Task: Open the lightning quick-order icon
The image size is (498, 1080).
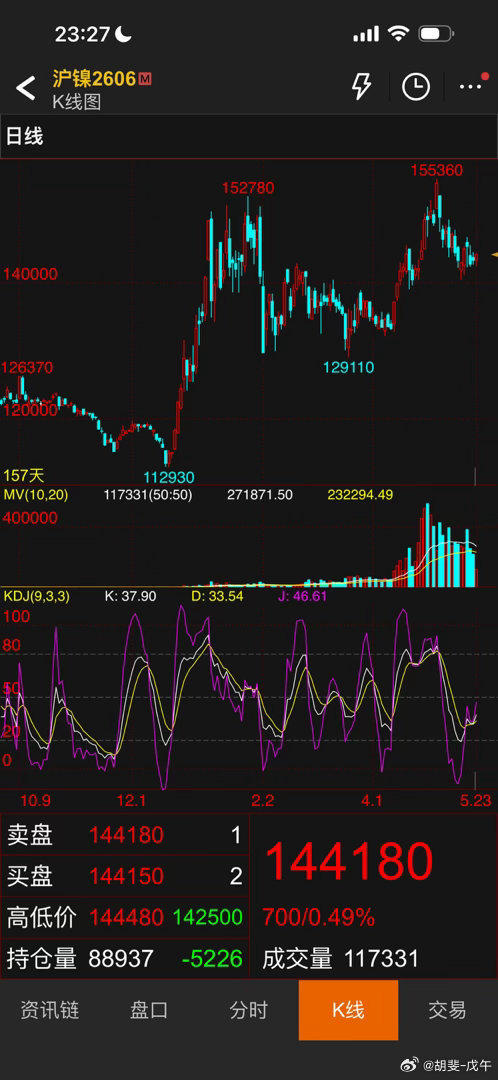Action: 362,87
